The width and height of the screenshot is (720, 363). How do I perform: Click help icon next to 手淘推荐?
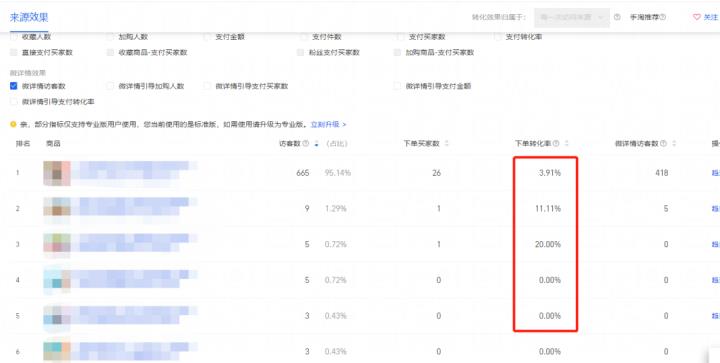pyautogui.click(x=663, y=17)
